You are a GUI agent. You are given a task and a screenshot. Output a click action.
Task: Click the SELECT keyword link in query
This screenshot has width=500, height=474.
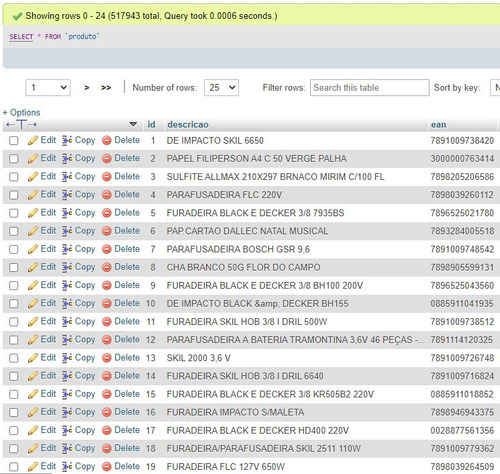point(21,37)
